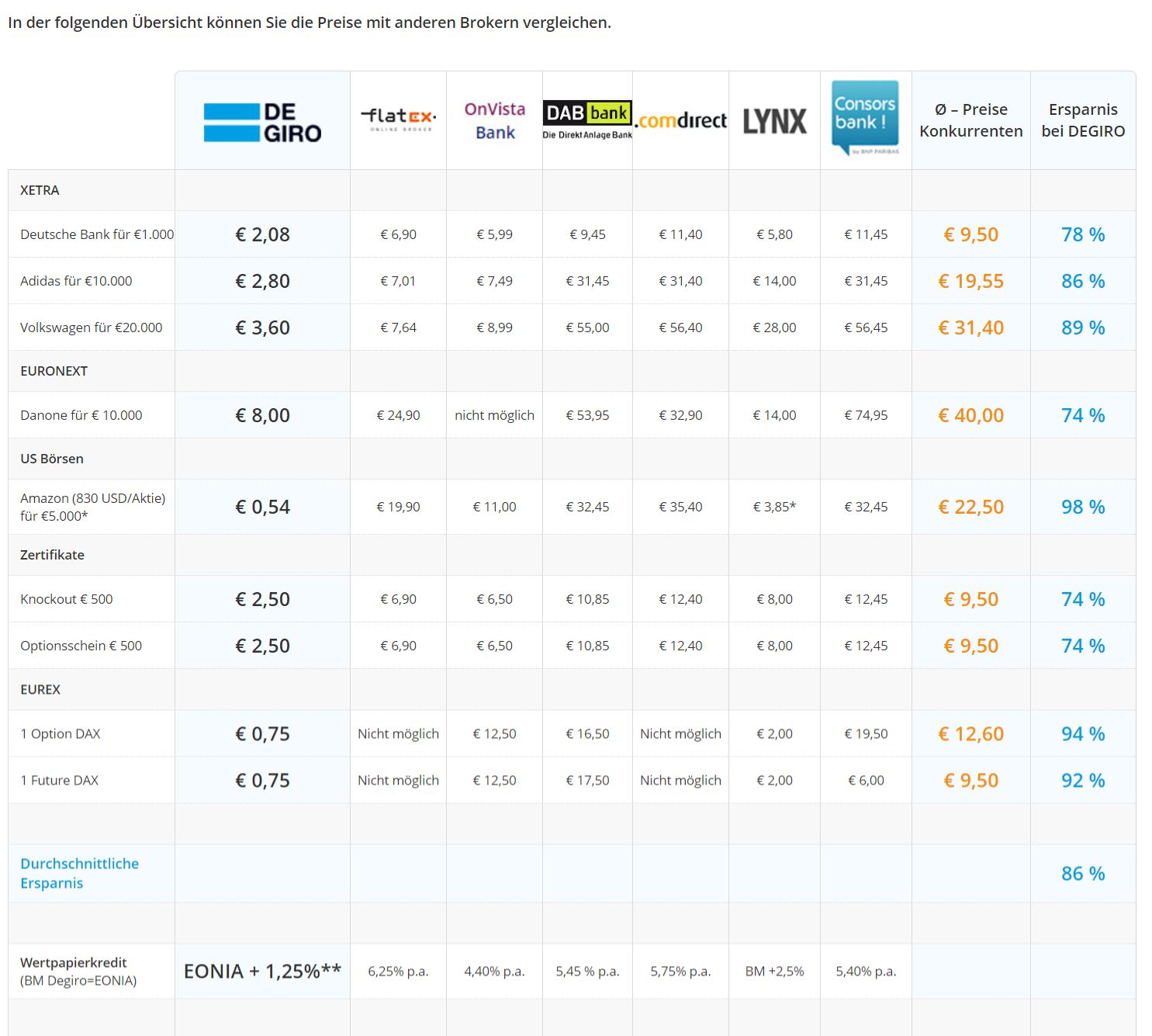The width and height of the screenshot is (1152, 1036).
Task: Click the Consorsbank logo
Action: click(866, 118)
